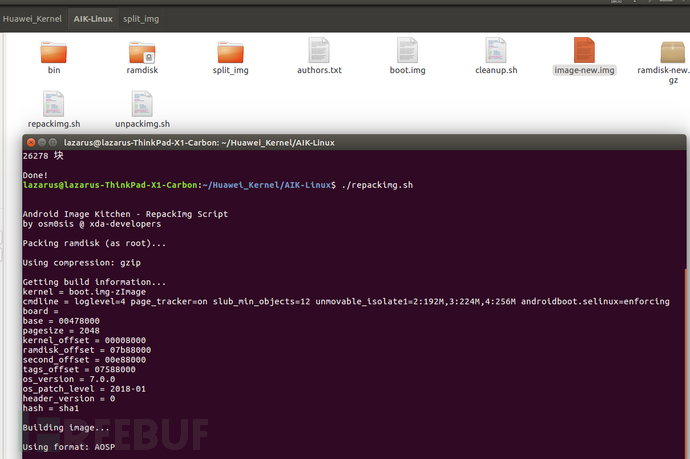Click 'ramdisk_offset = 07b88000' line
Screen dimensions: 690x459
[x=87, y=350]
